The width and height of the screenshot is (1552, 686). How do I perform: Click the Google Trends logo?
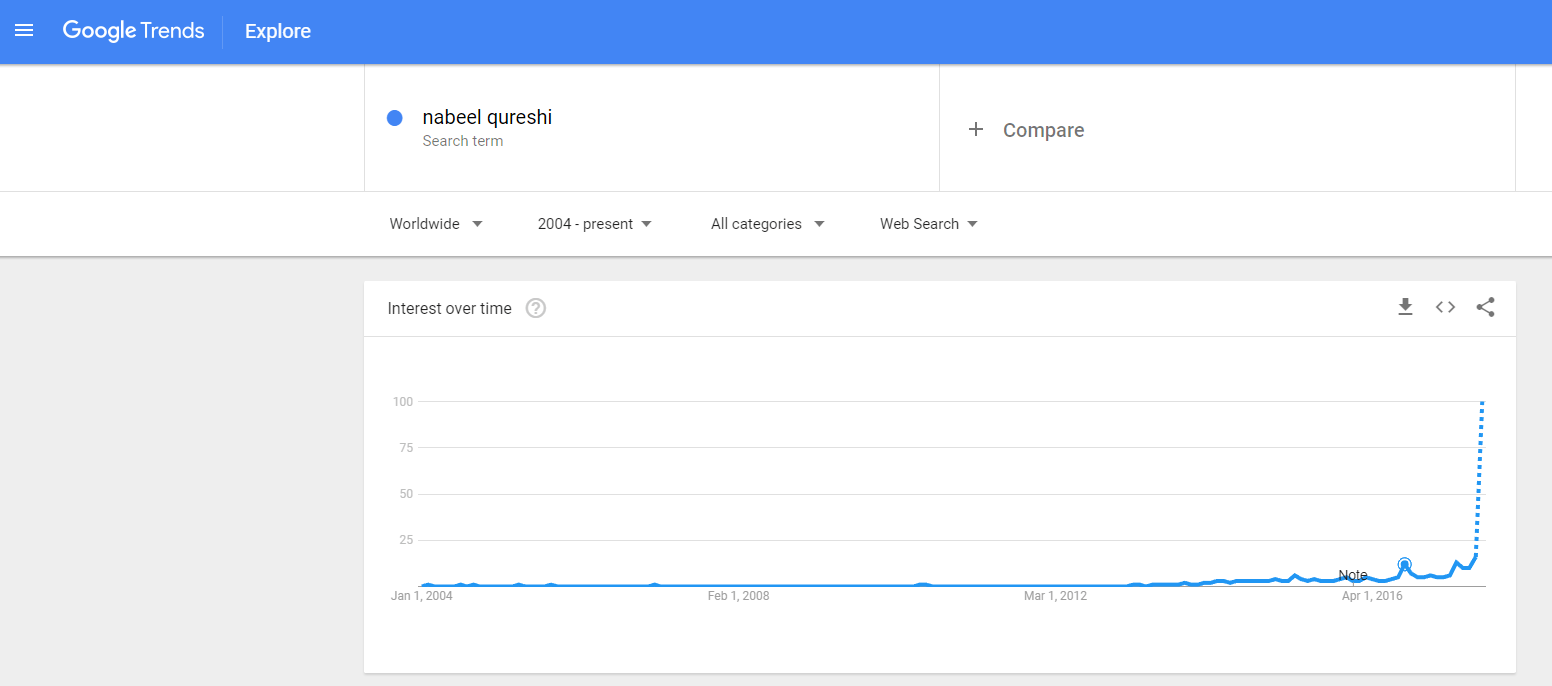(133, 31)
